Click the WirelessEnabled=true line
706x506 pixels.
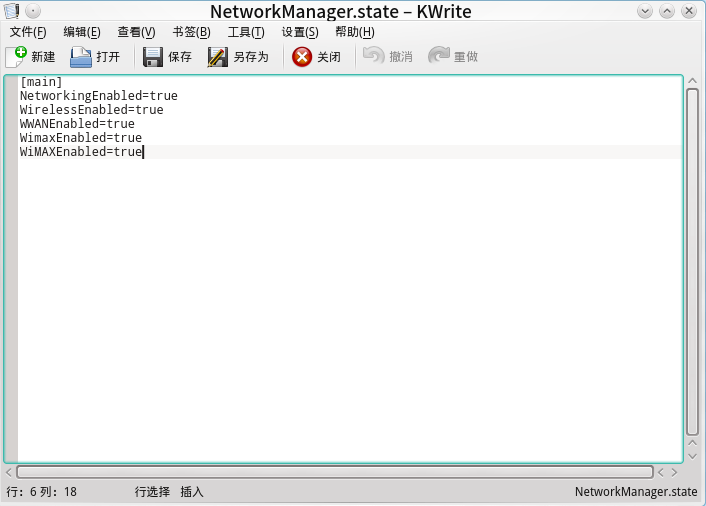click(x=91, y=110)
